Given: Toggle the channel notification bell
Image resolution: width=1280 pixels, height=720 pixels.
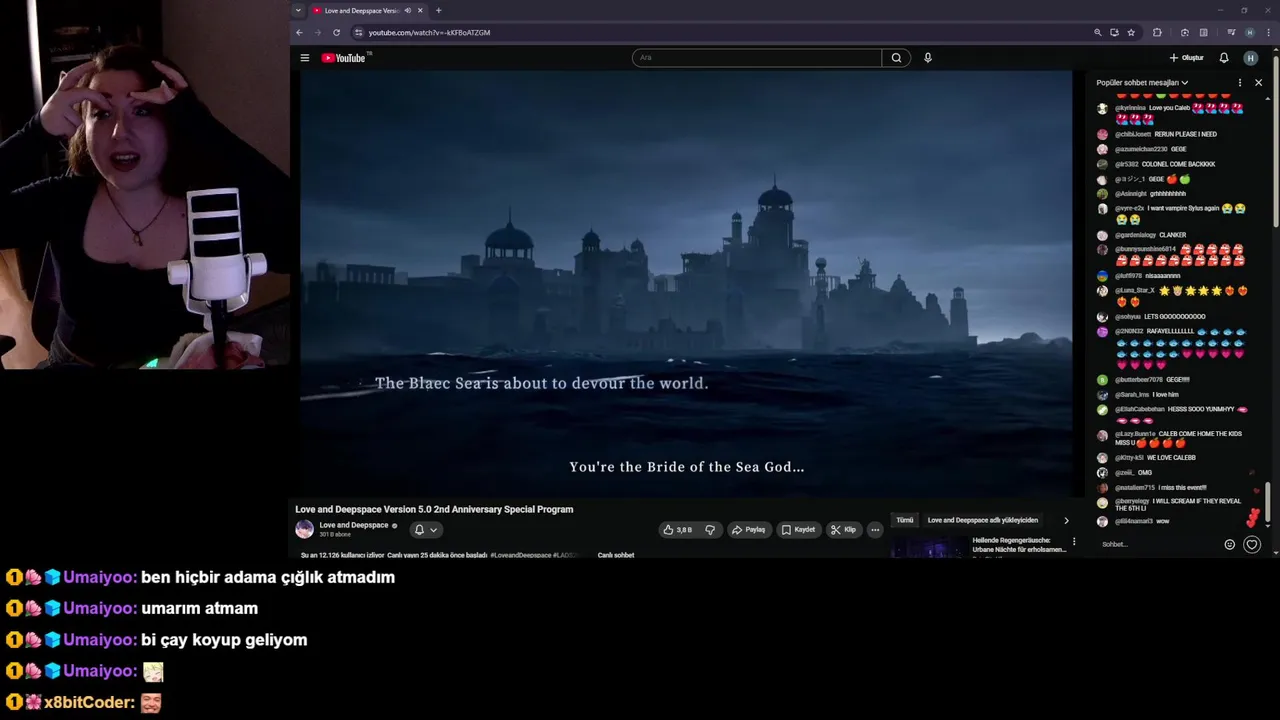Looking at the screenshot, I should pyautogui.click(x=426, y=530).
